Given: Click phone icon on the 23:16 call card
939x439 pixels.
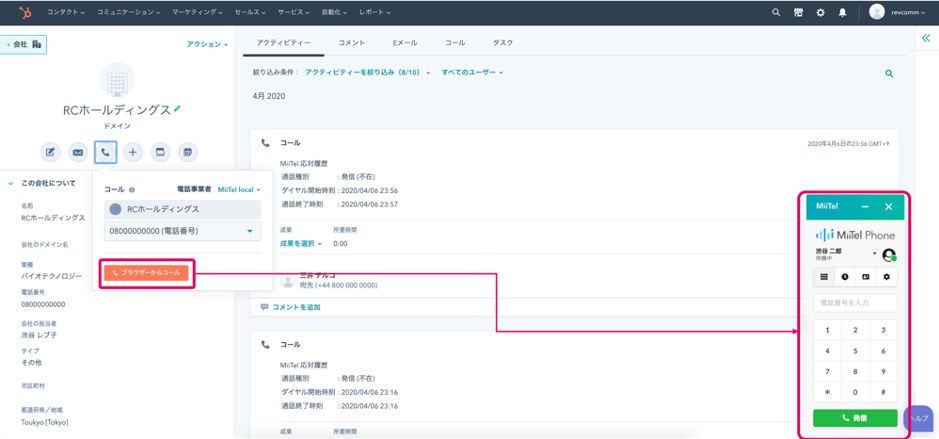Looking at the screenshot, I should 265,345.
